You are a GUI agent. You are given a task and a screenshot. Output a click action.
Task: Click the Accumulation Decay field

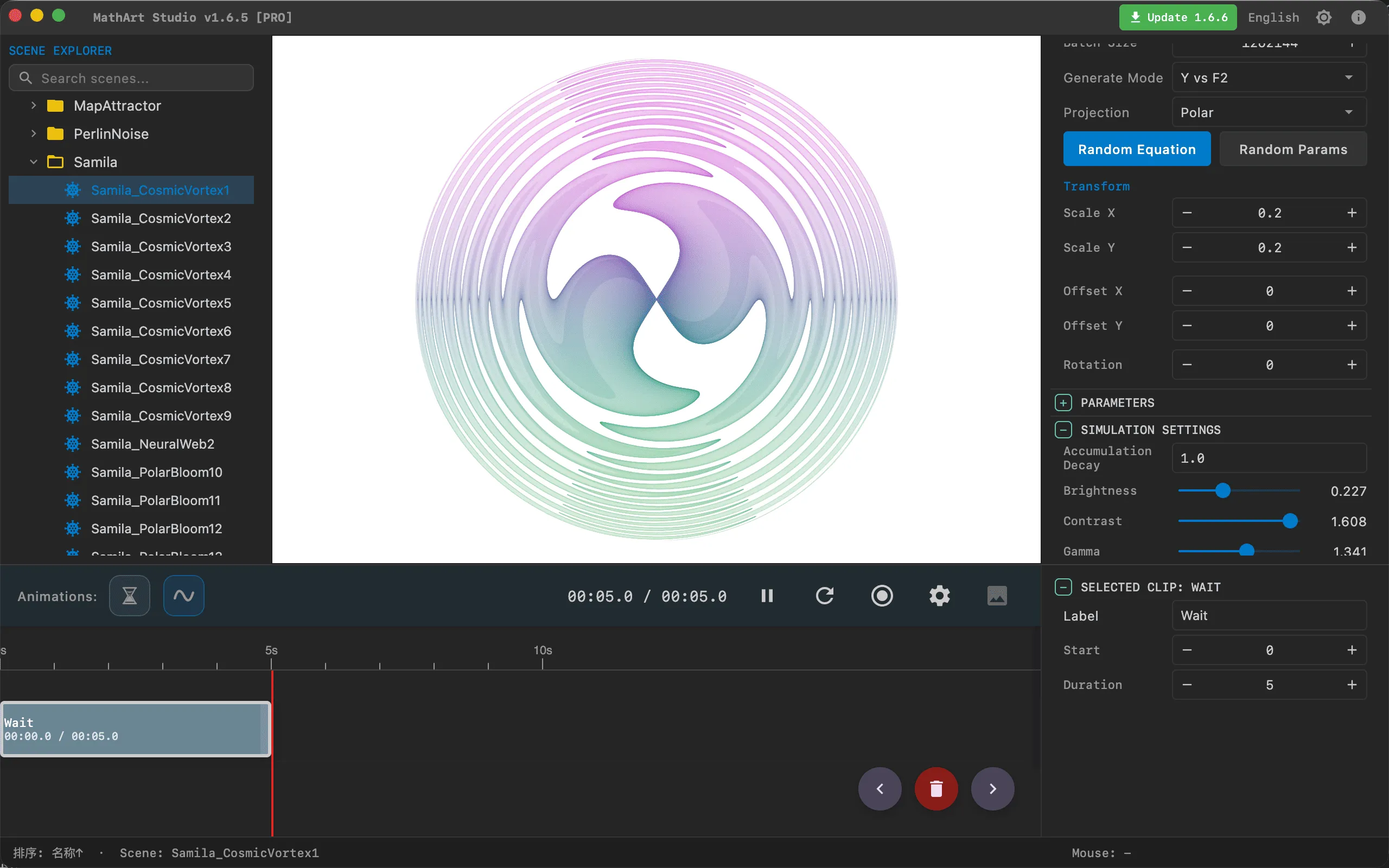tap(1269, 458)
